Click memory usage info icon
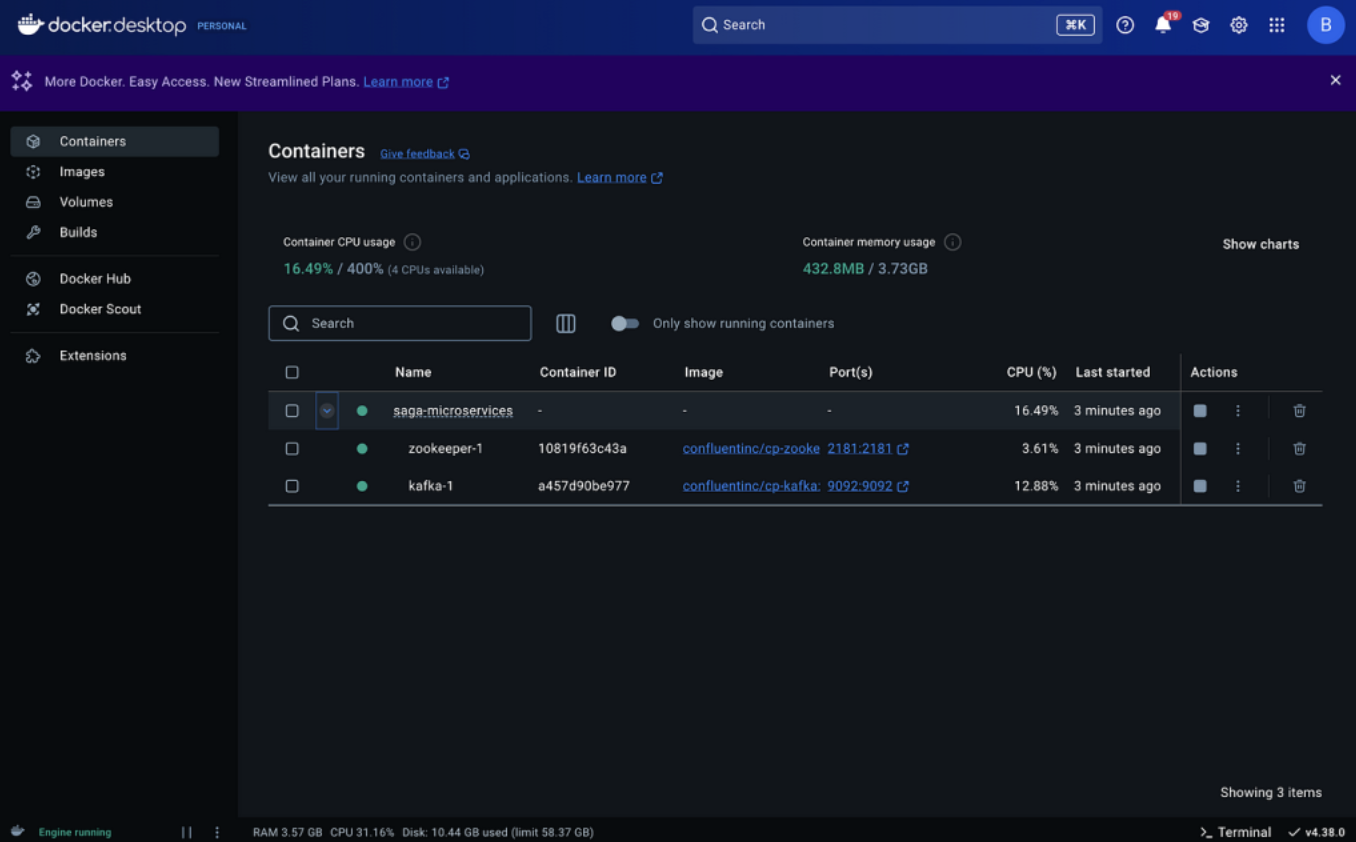The height and width of the screenshot is (842, 1356). (953, 242)
